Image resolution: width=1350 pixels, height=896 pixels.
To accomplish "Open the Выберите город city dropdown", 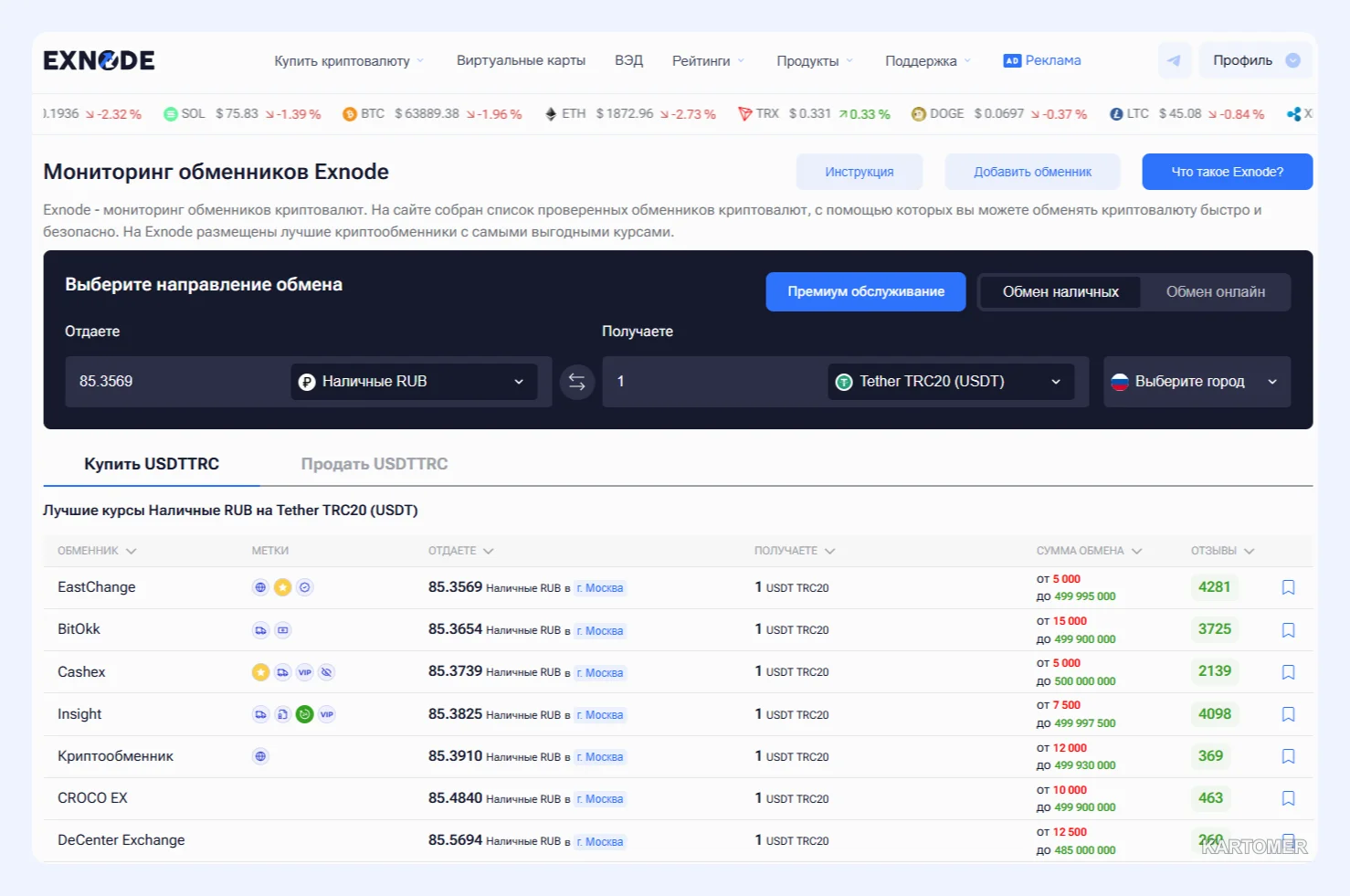I will [1197, 382].
